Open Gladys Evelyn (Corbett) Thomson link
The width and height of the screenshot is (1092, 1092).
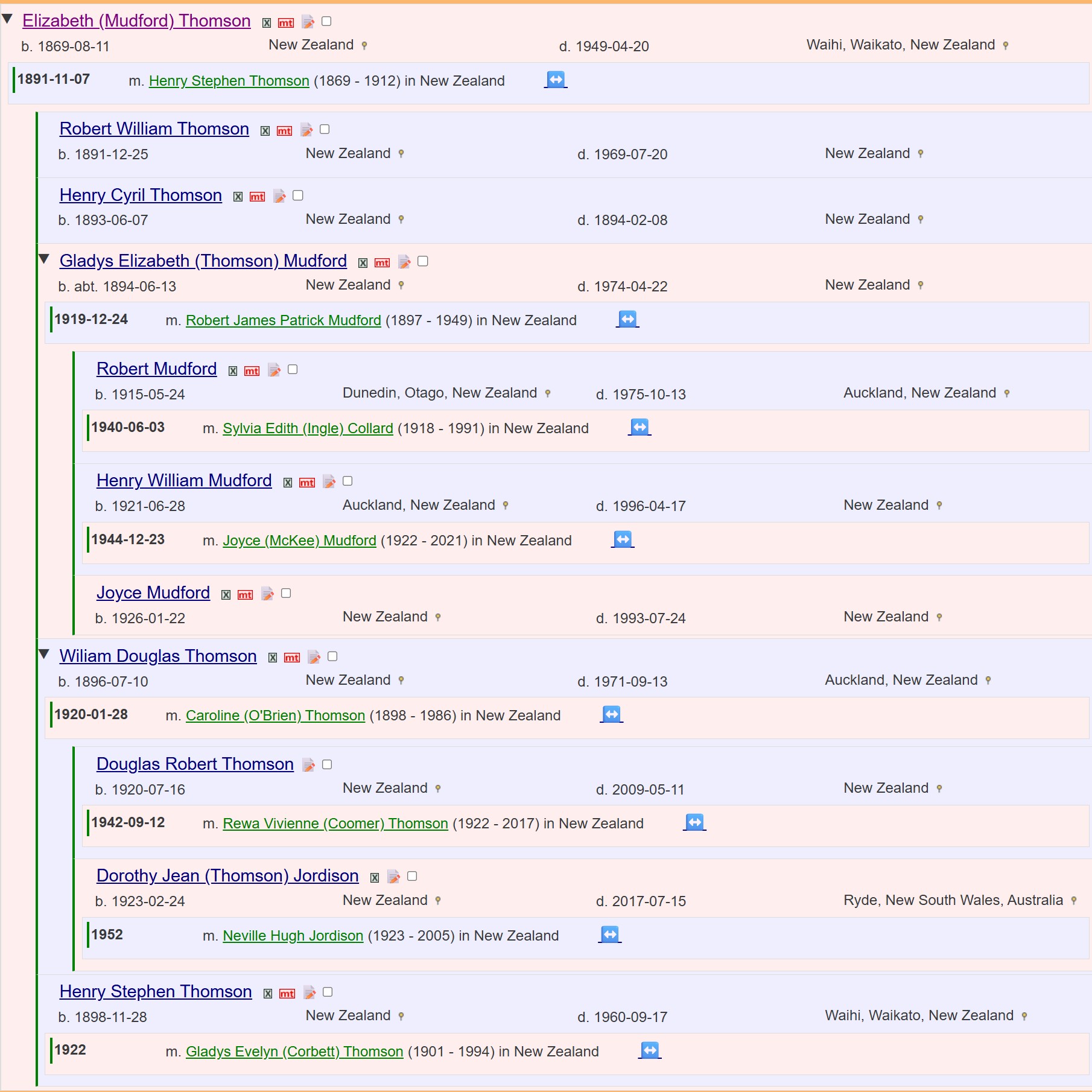pyautogui.click(x=294, y=1052)
